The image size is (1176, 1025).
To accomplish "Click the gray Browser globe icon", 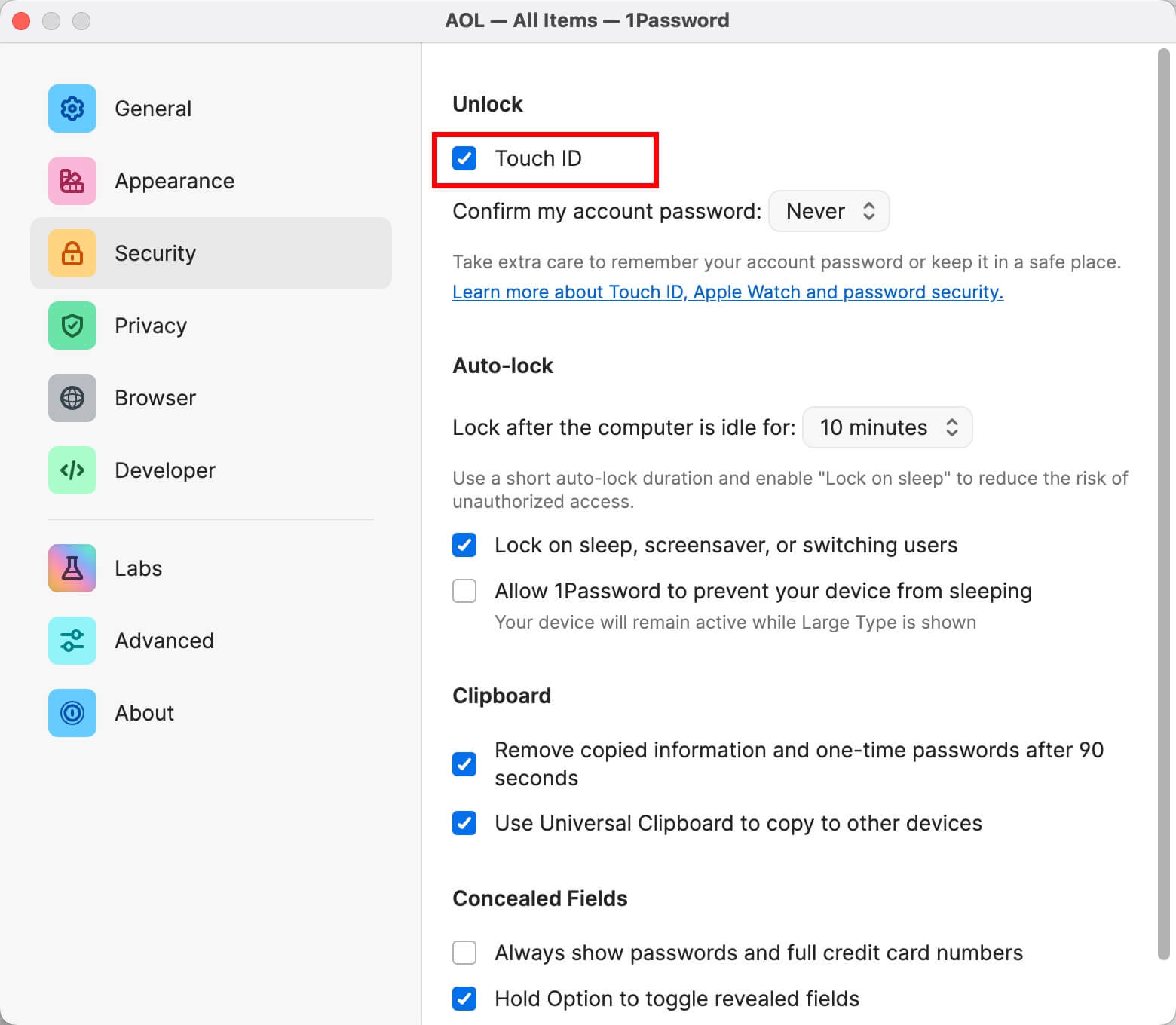I will coord(72,398).
